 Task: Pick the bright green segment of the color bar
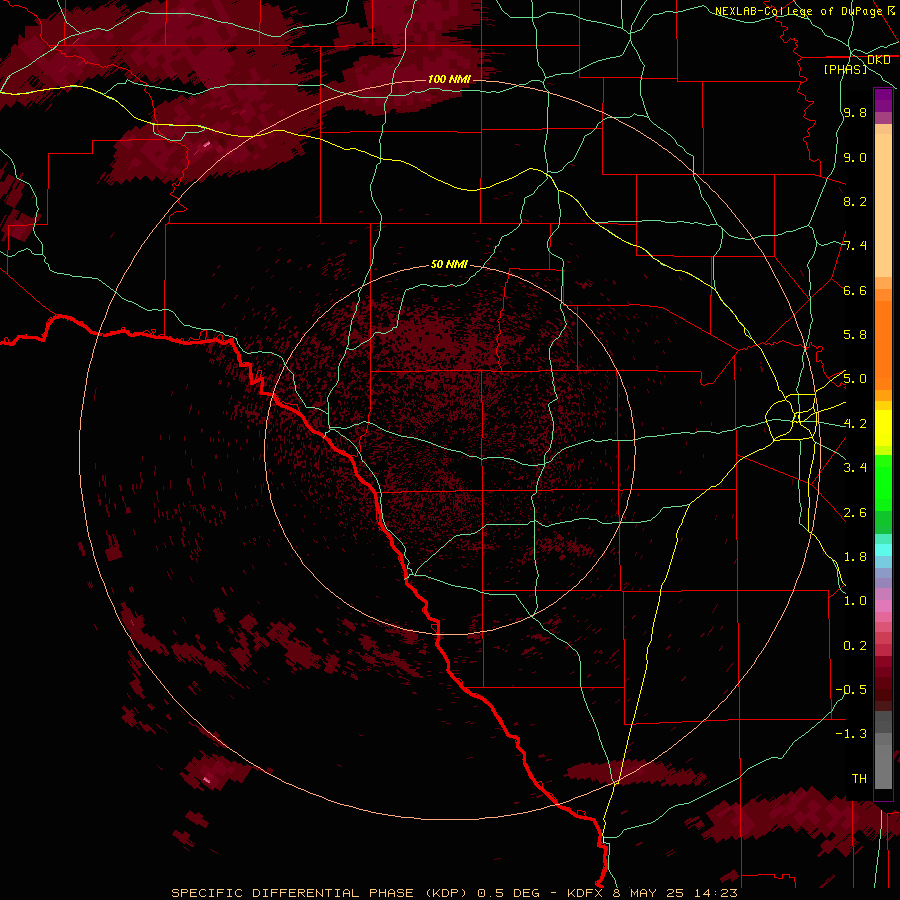point(883,484)
